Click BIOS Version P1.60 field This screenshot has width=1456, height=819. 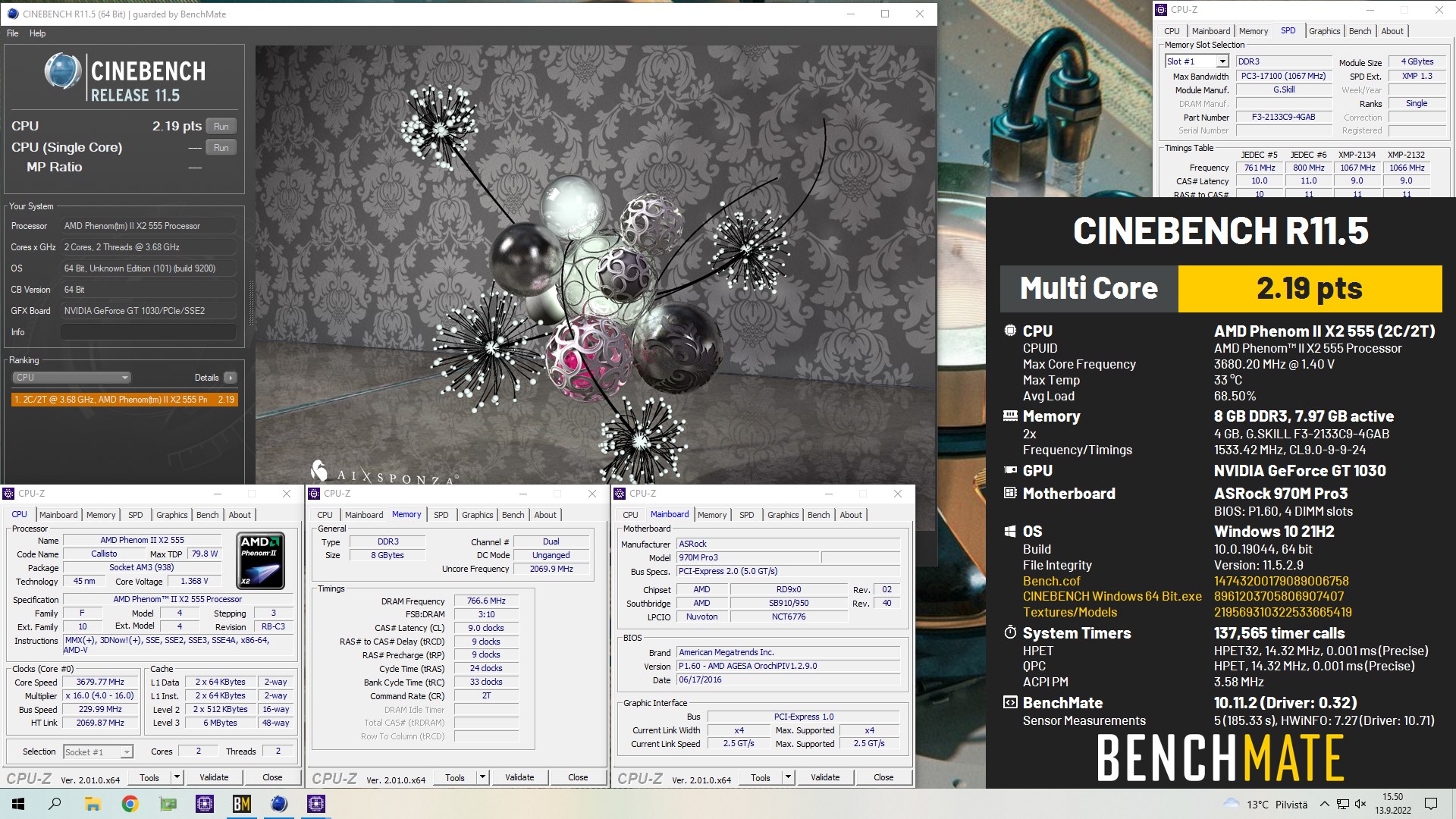pos(789,667)
